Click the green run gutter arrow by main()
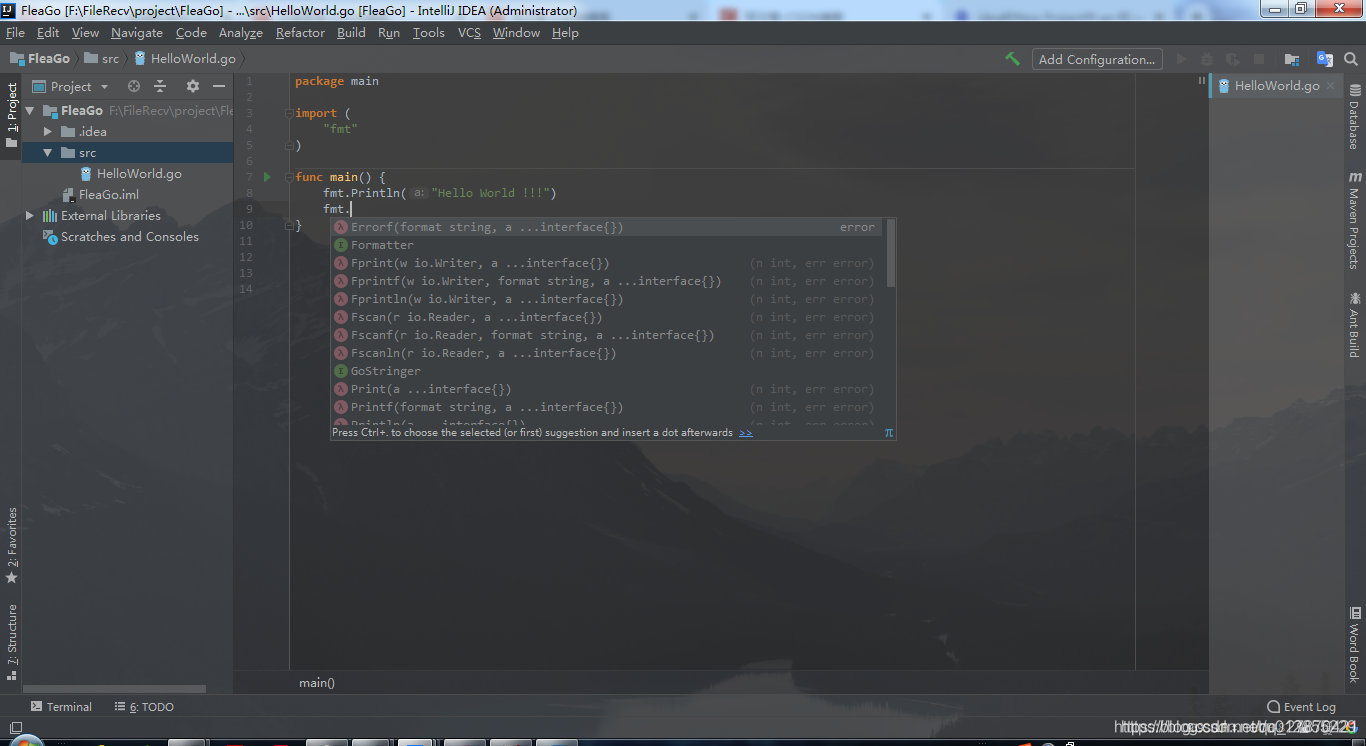This screenshot has width=1366, height=746. pyautogui.click(x=267, y=177)
